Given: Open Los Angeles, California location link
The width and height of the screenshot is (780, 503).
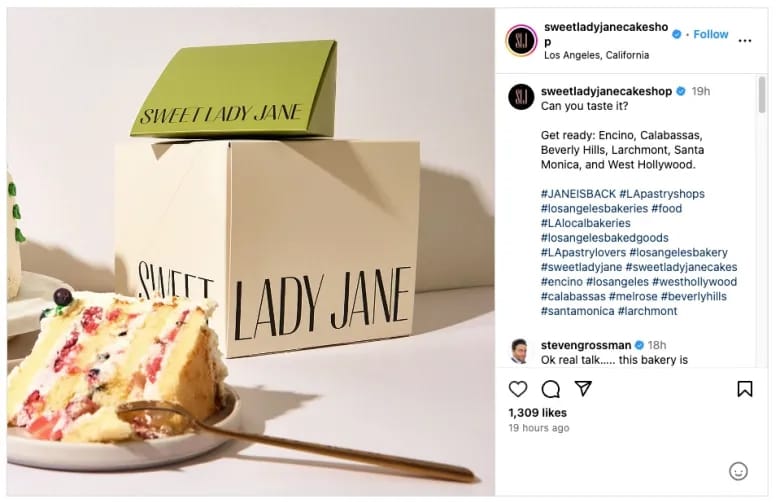Looking at the screenshot, I should pos(596,55).
